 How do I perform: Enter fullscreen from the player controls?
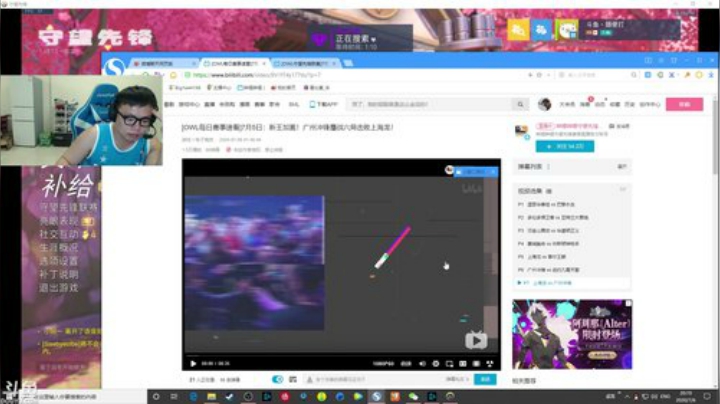point(490,364)
